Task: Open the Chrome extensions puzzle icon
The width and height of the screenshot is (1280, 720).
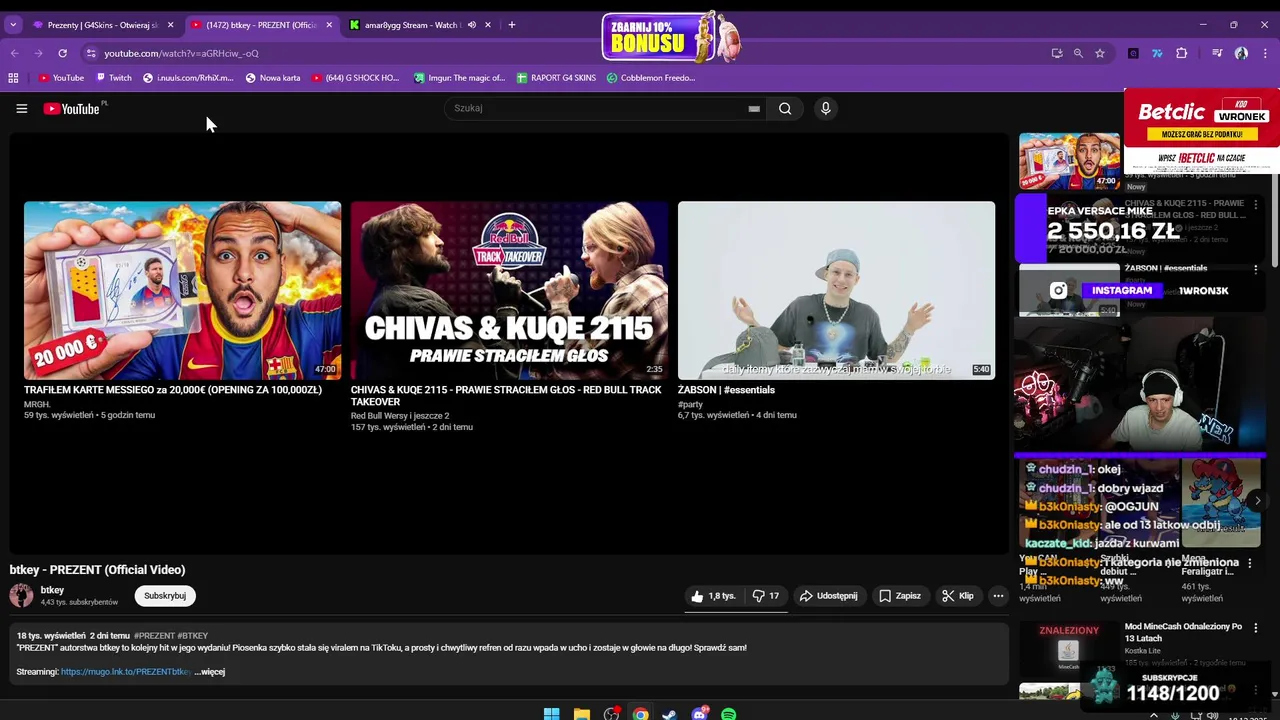Action: (1181, 53)
